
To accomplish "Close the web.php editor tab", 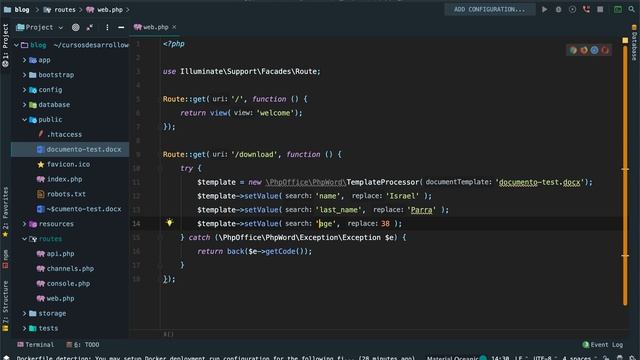I will [174, 27].
